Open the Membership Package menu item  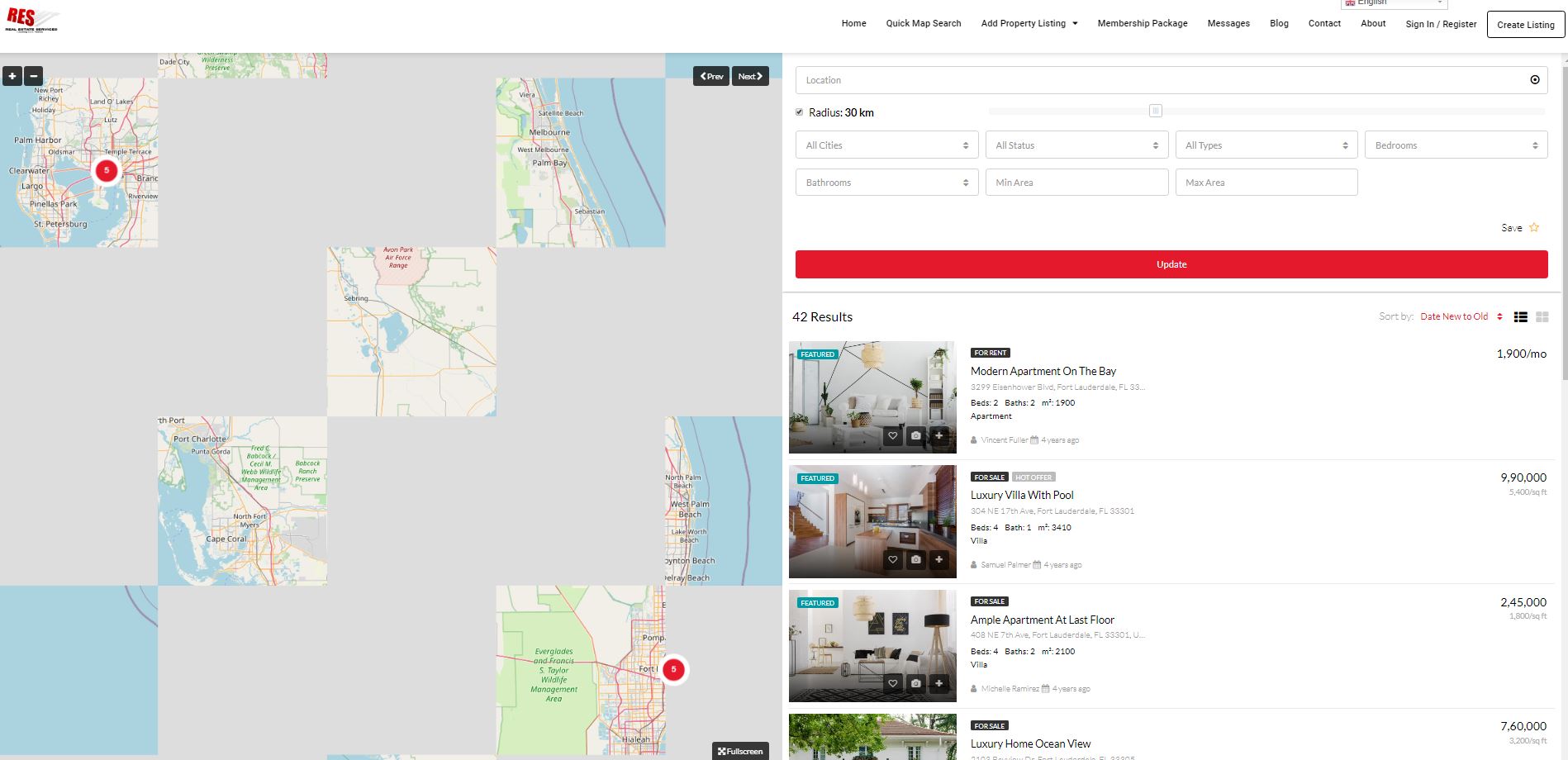point(1142,23)
